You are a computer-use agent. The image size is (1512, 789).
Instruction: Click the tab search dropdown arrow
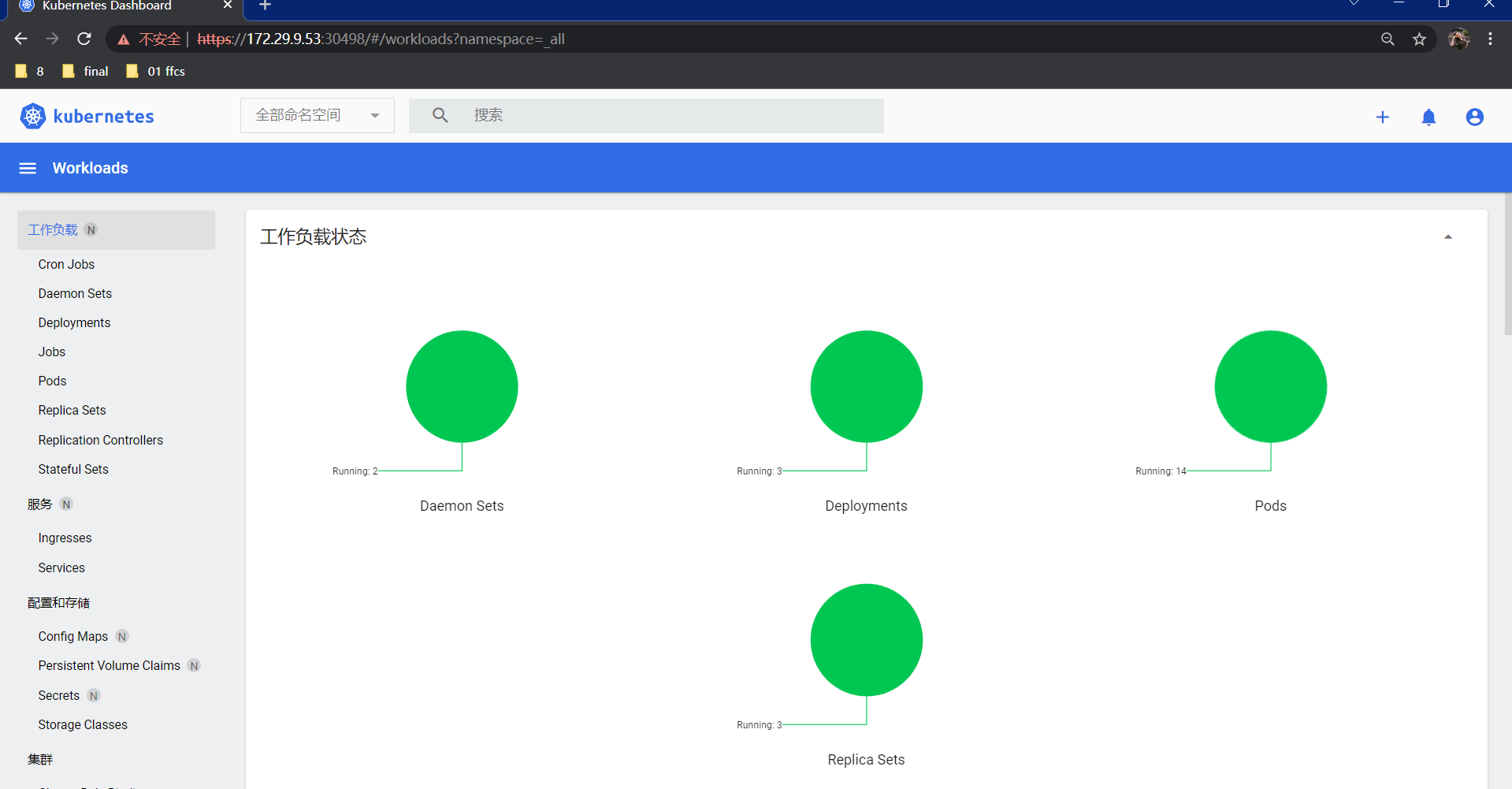tap(1354, 4)
